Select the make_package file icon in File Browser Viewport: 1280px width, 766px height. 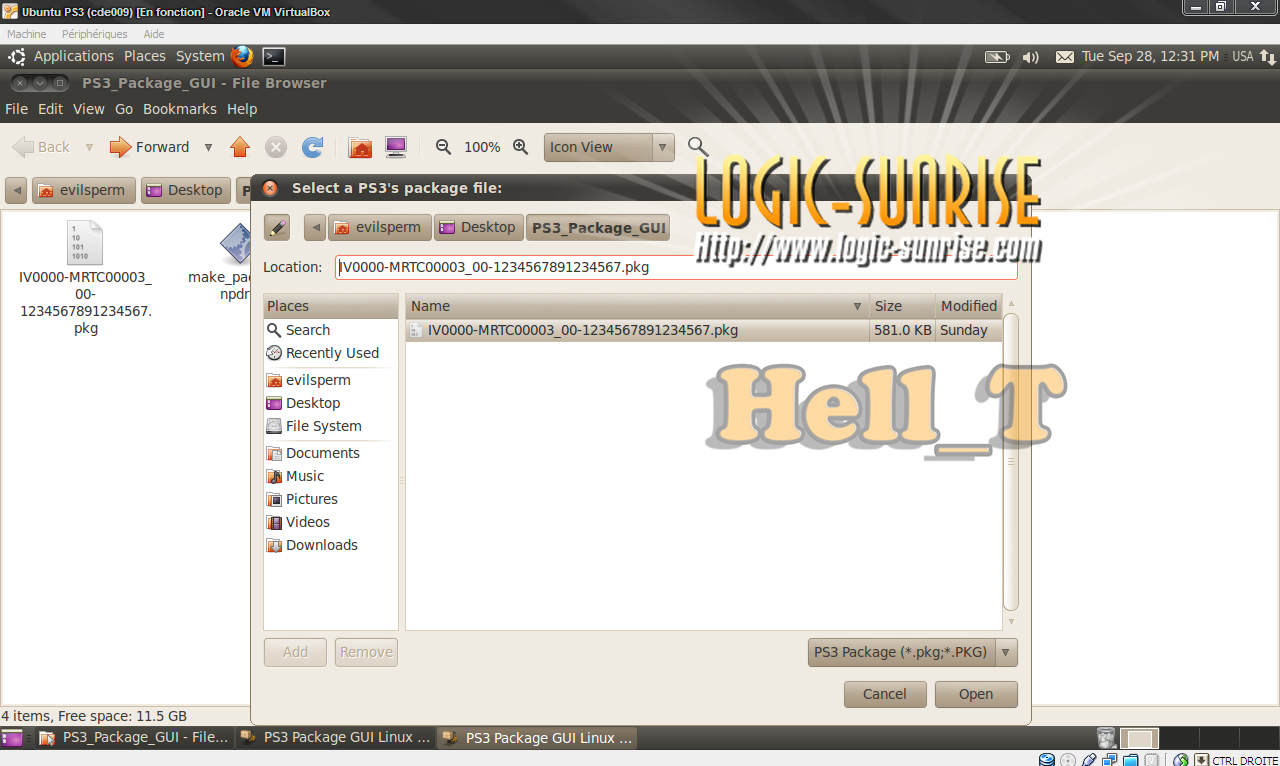point(236,243)
